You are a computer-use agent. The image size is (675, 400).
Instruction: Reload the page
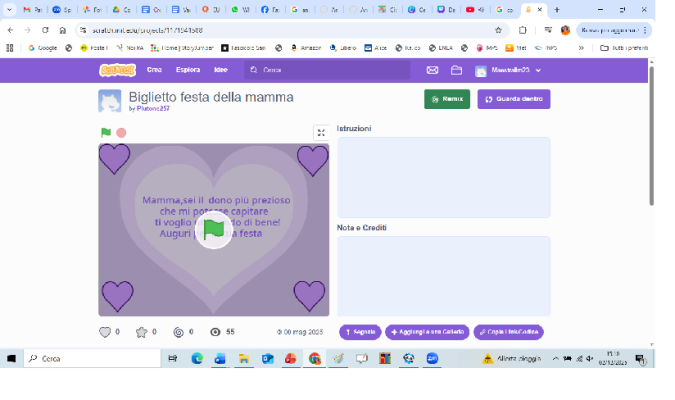point(45,30)
